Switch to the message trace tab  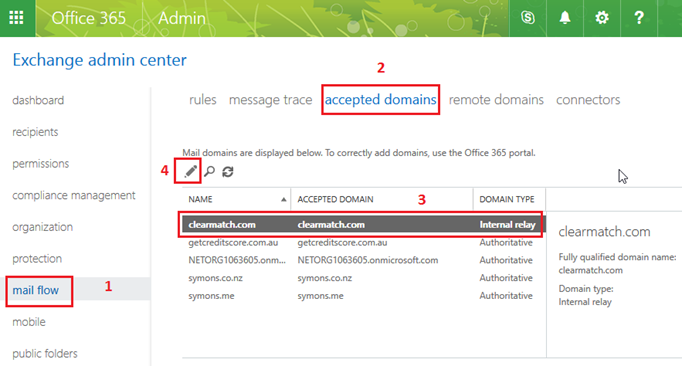271,100
